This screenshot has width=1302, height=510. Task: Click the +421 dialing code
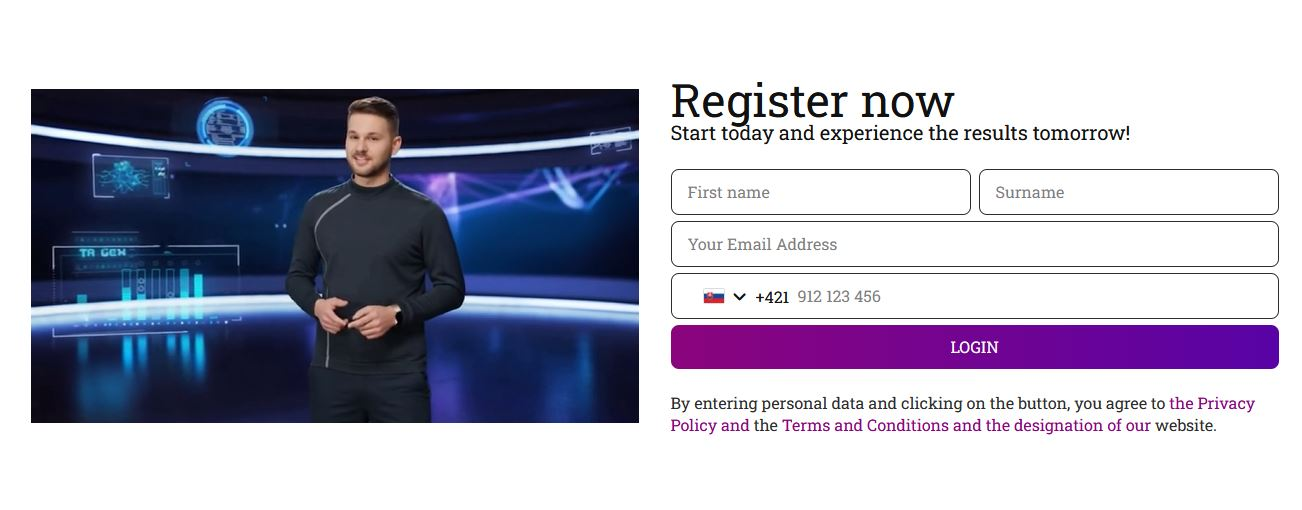(x=772, y=297)
